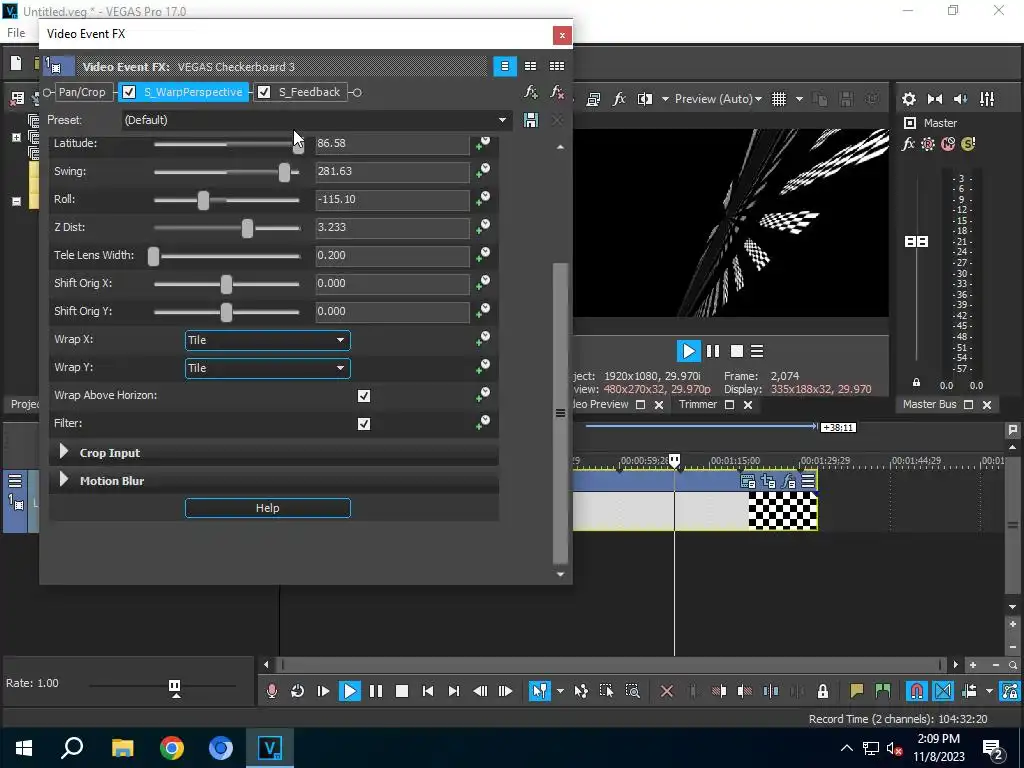Viewport: 1024px width, 768px height.
Task: Click the Record microphone icon in transport bar
Action: point(272,691)
